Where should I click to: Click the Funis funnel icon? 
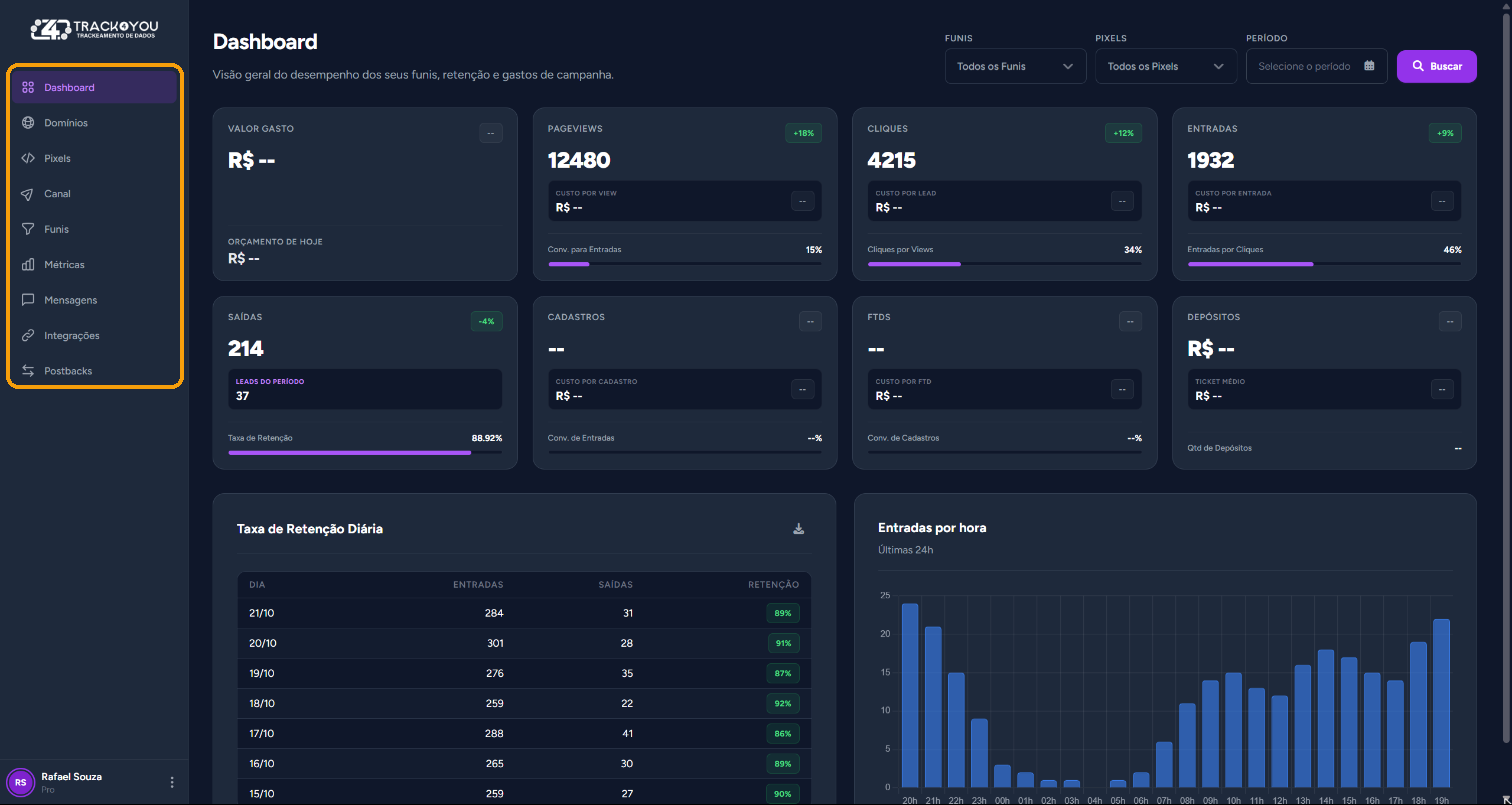click(28, 229)
